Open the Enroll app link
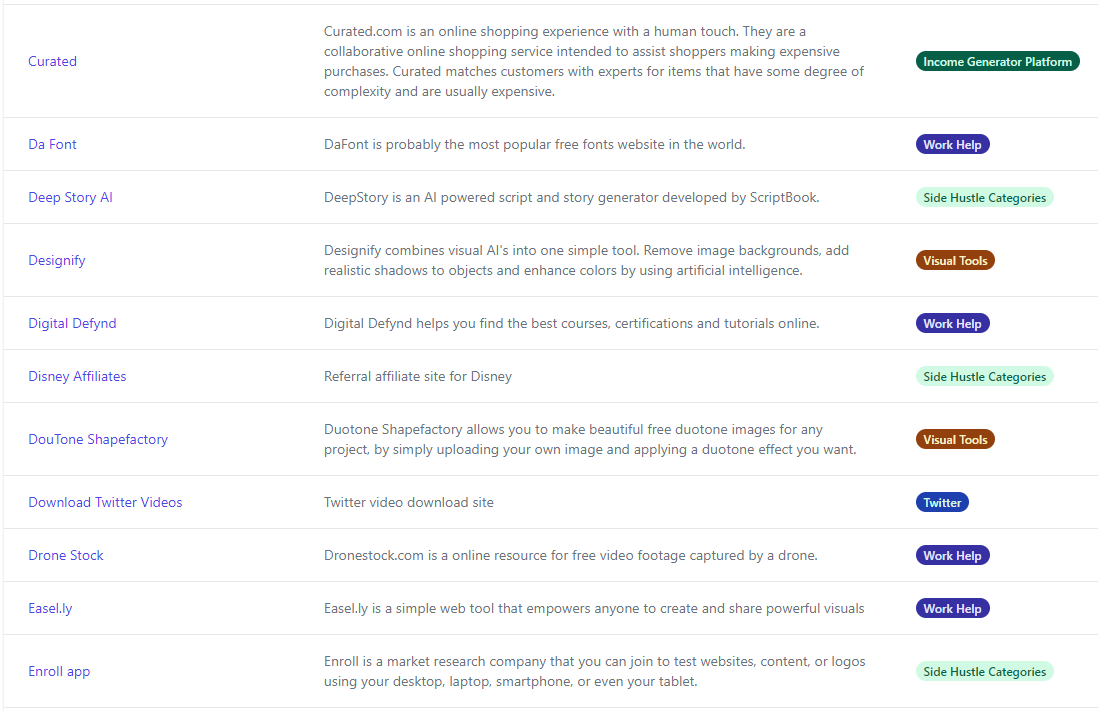1098x711 pixels. pos(59,671)
